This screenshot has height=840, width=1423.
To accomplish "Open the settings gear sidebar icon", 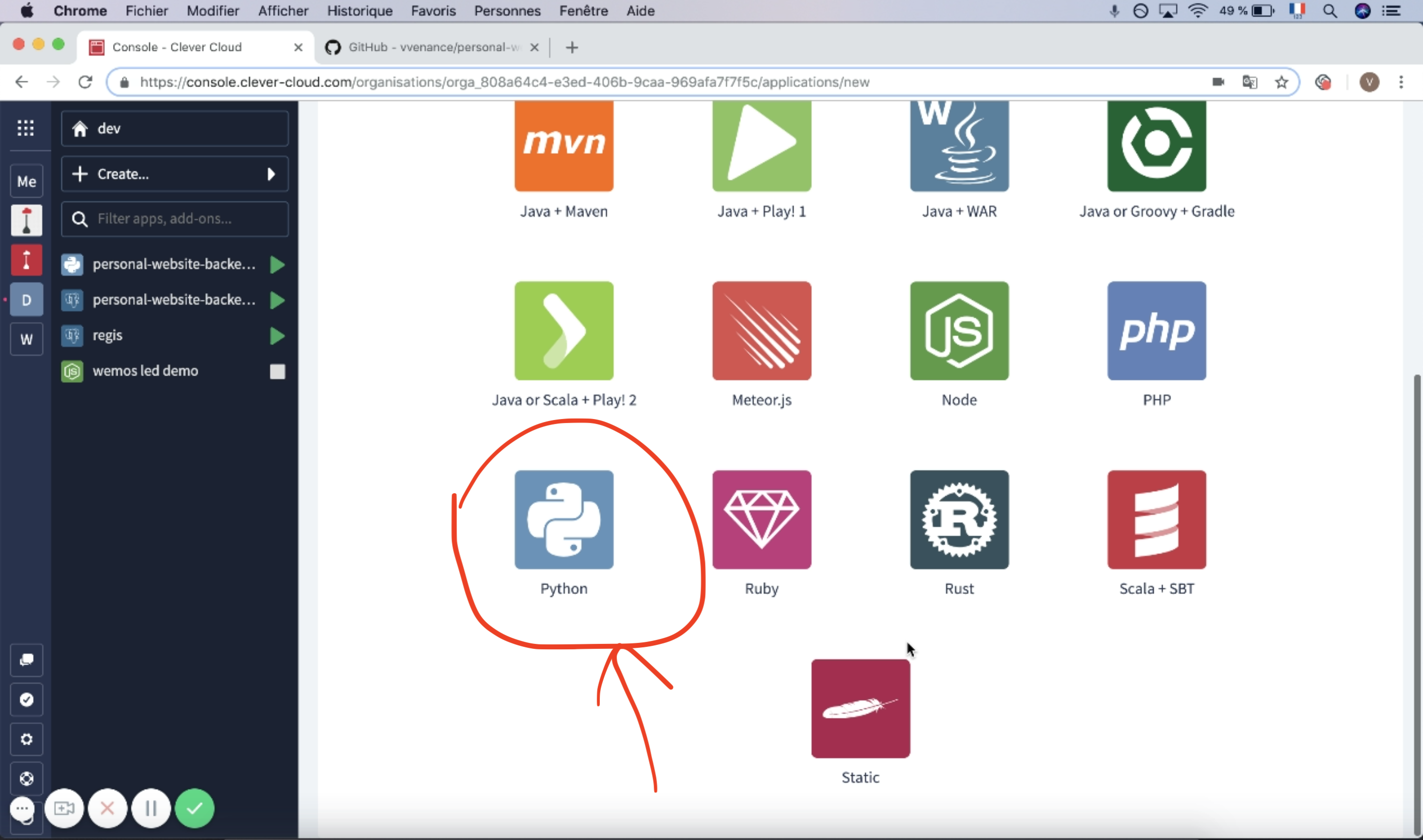I will pyautogui.click(x=27, y=739).
